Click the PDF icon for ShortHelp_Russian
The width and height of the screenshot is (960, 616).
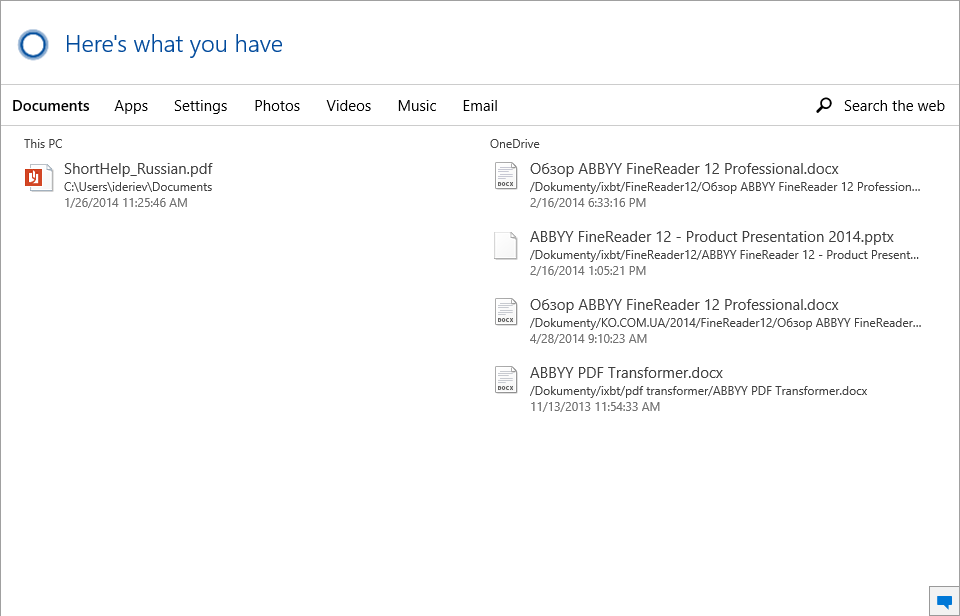point(38,178)
